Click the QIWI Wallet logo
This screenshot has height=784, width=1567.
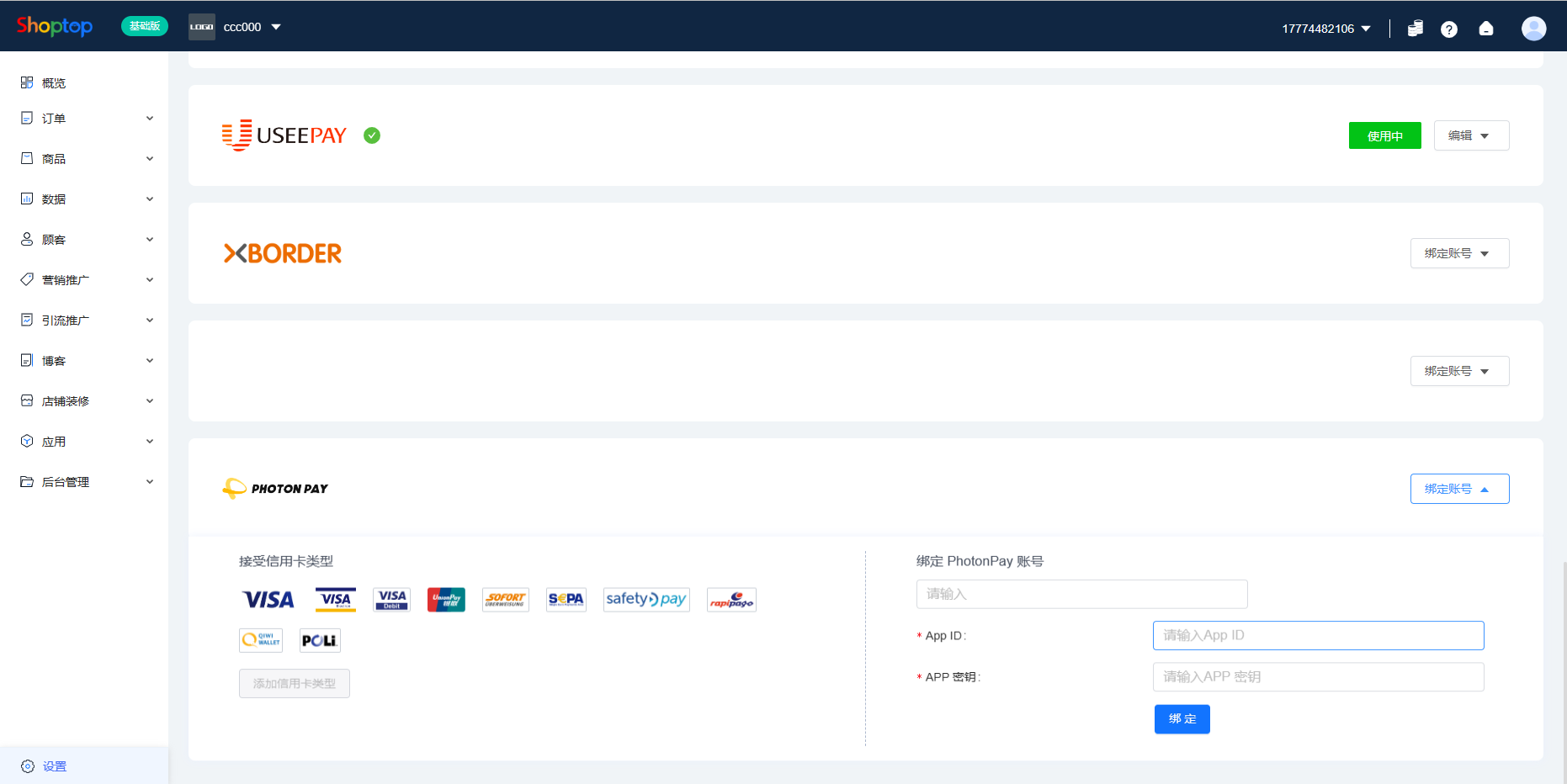coord(261,640)
